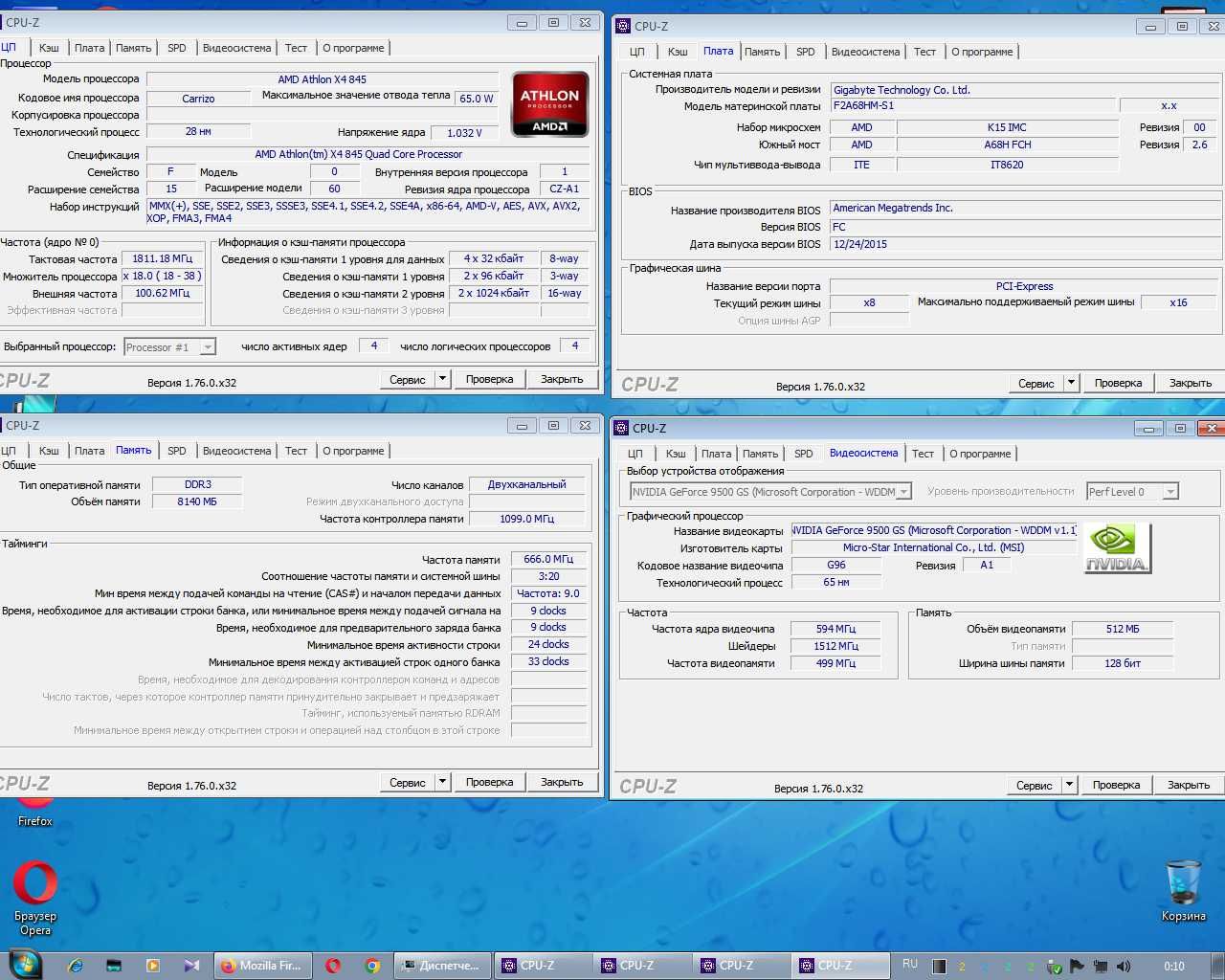Click Закрыть button in CPU window
1225x980 pixels.
point(562,379)
